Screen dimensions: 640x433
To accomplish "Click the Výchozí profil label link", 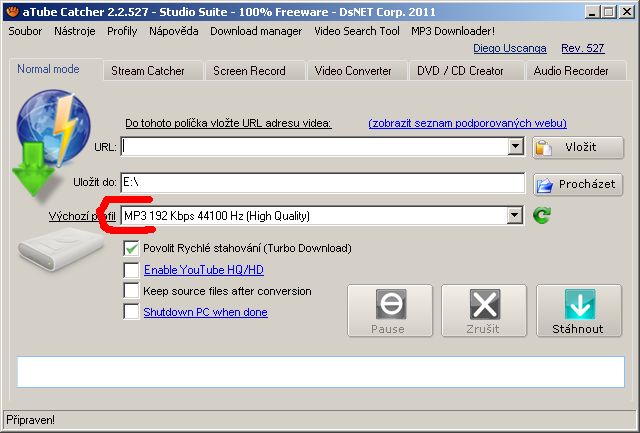I will pyautogui.click(x=82, y=216).
